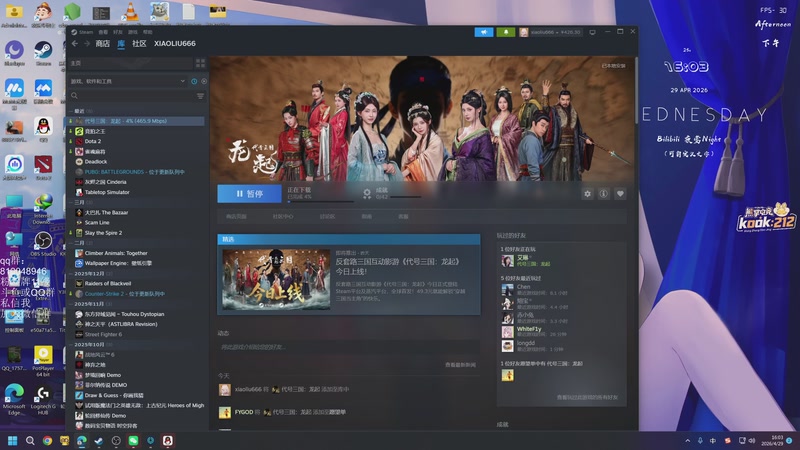Screen dimensions: 800x450
Task: Open OBS Studio desktop shortcut
Action: pos(43,244)
